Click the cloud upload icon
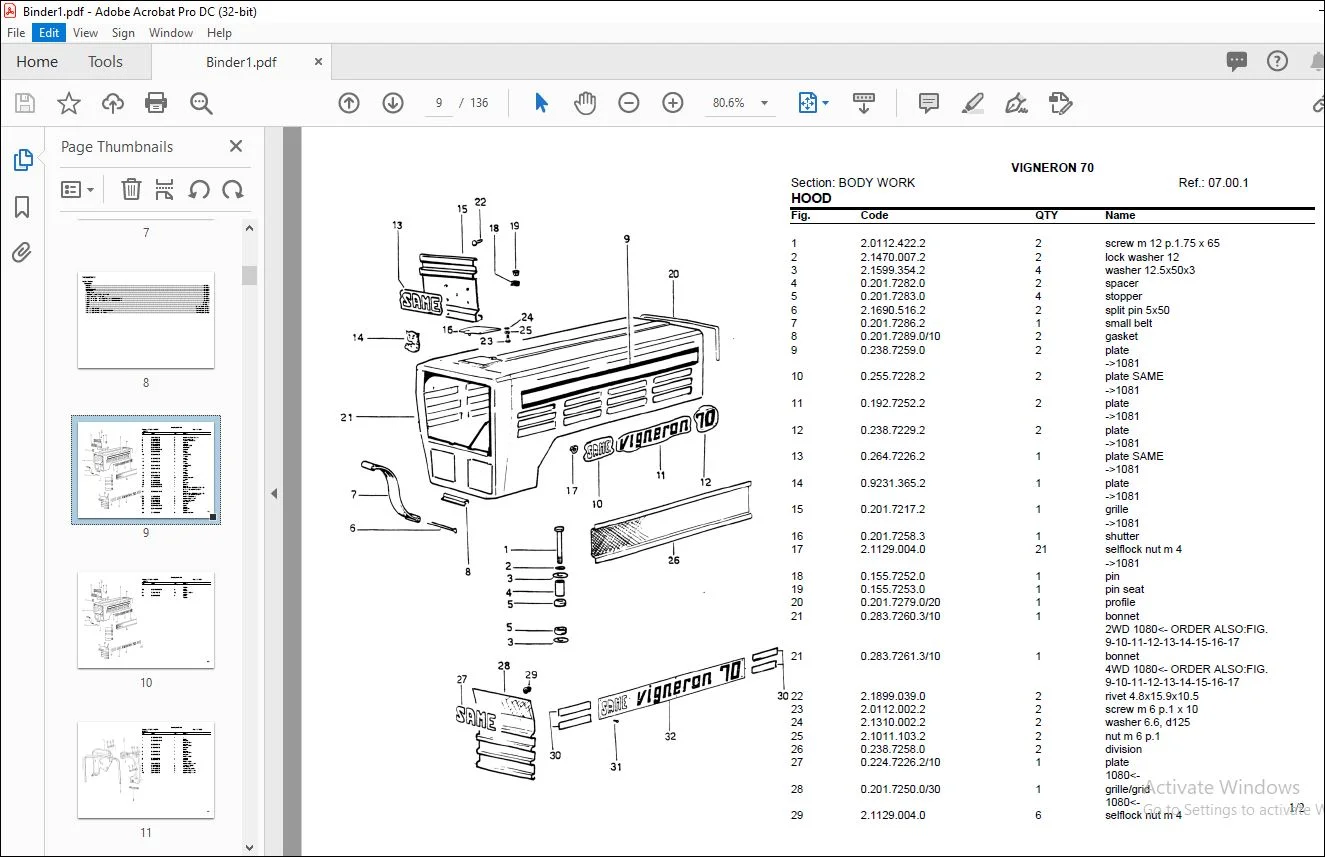 113,103
